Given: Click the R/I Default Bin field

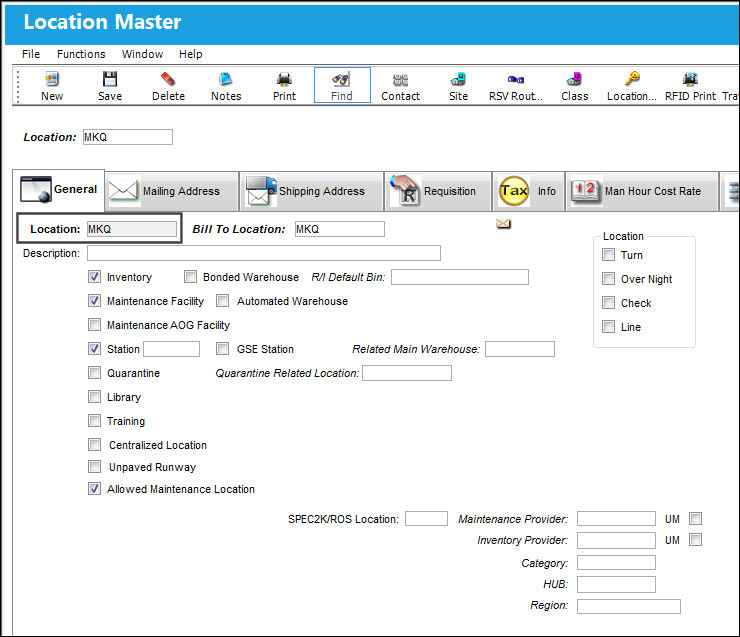Looking at the screenshot, I should point(460,277).
